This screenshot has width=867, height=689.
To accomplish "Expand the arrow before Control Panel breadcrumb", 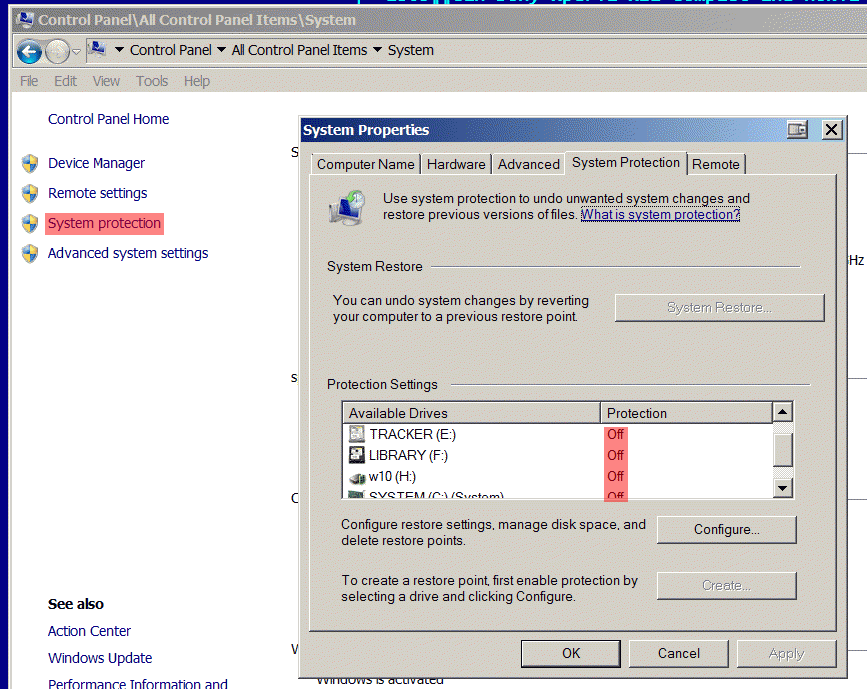I will click(119, 50).
